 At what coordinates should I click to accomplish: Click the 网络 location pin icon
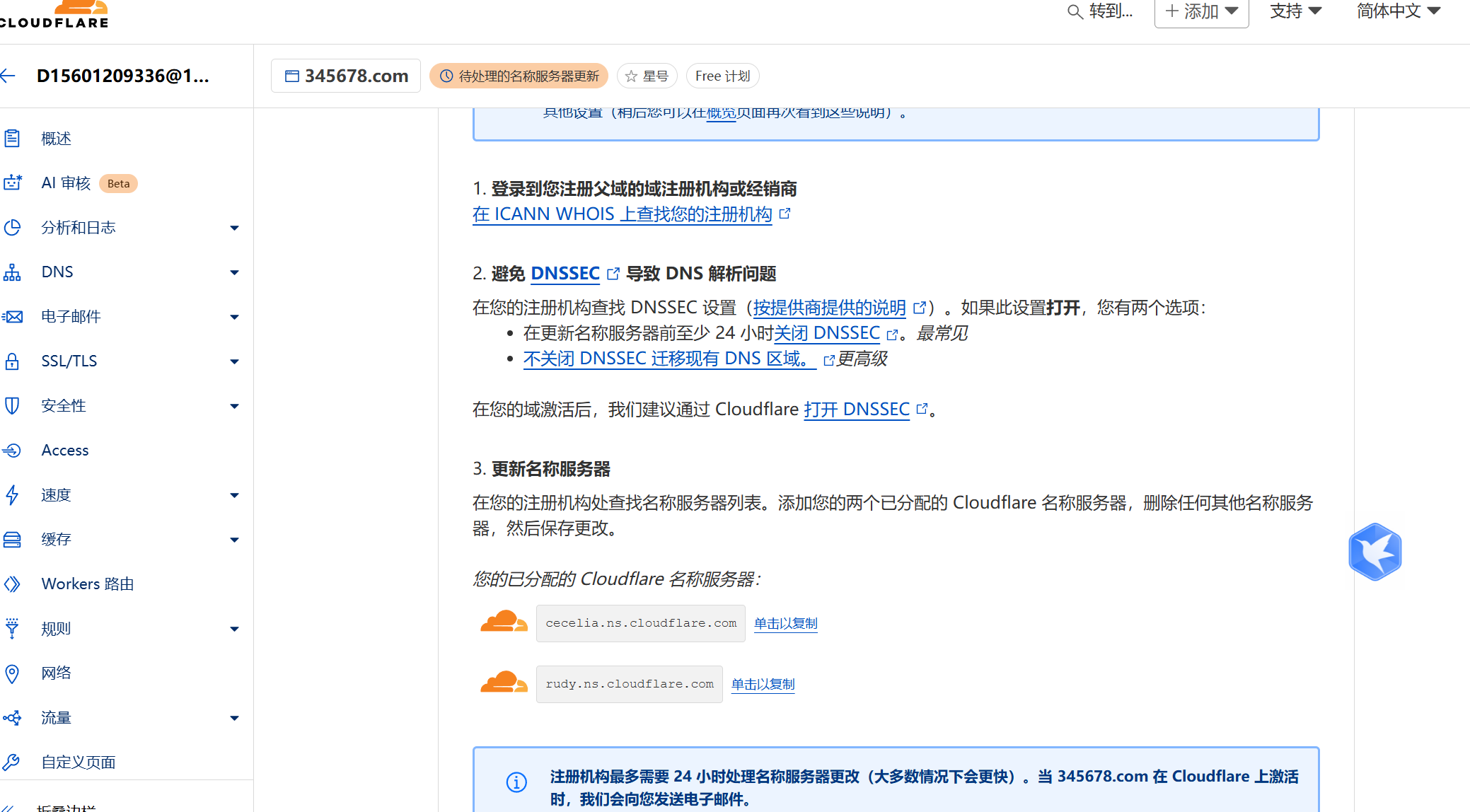pyautogui.click(x=12, y=673)
